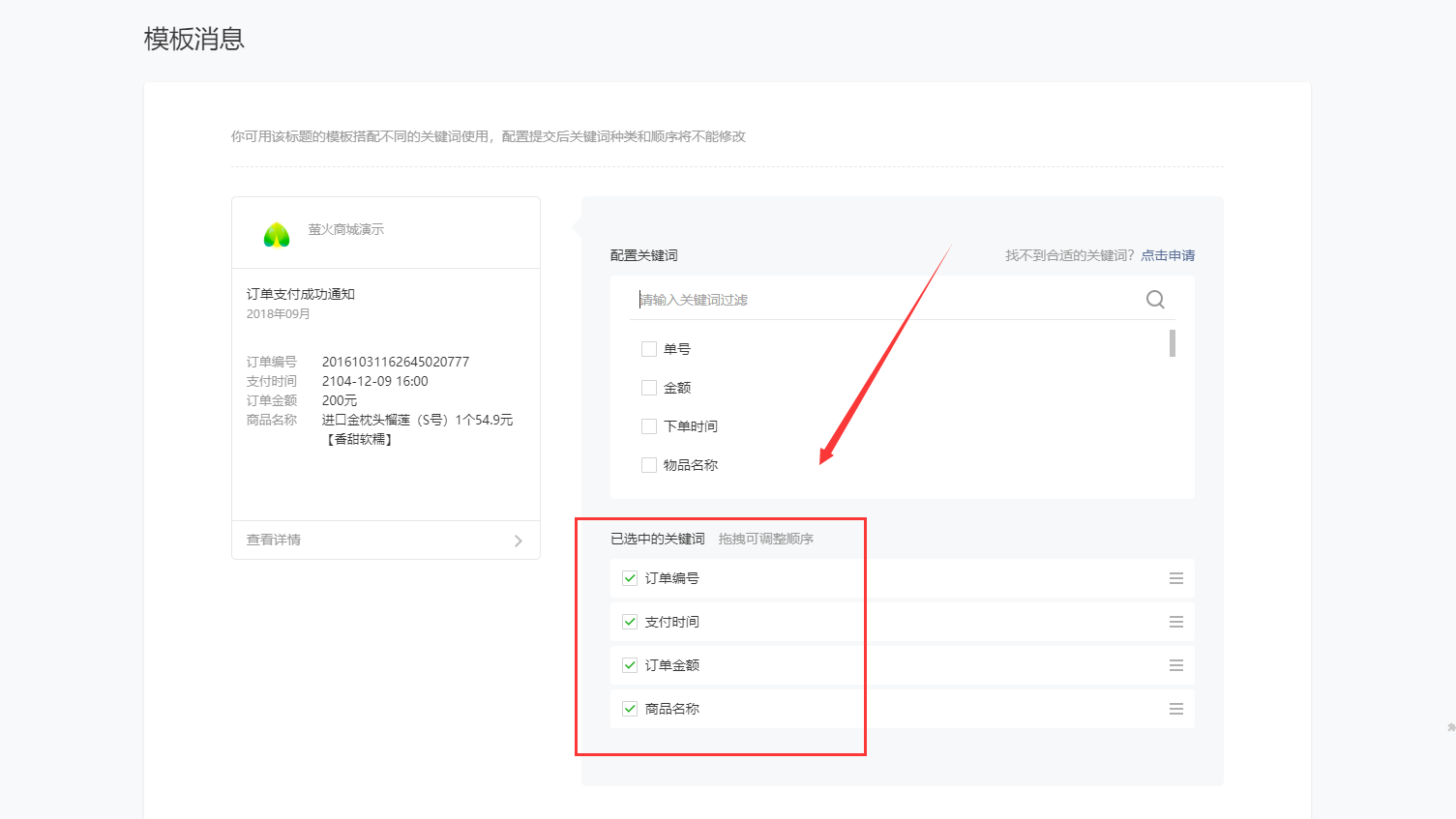Open the 点击申请 link
Image resolution: width=1456 pixels, height=819 pixels.
click(1168, 255)
